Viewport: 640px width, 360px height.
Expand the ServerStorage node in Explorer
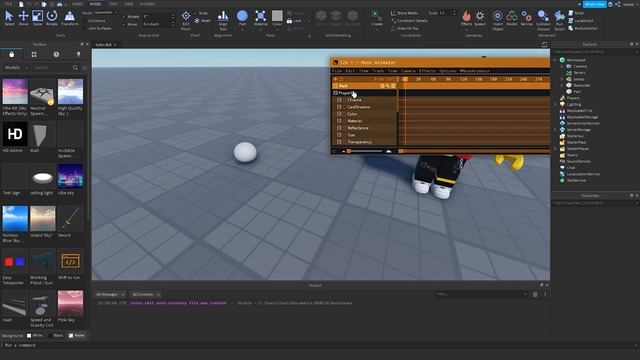click(555, 130)
